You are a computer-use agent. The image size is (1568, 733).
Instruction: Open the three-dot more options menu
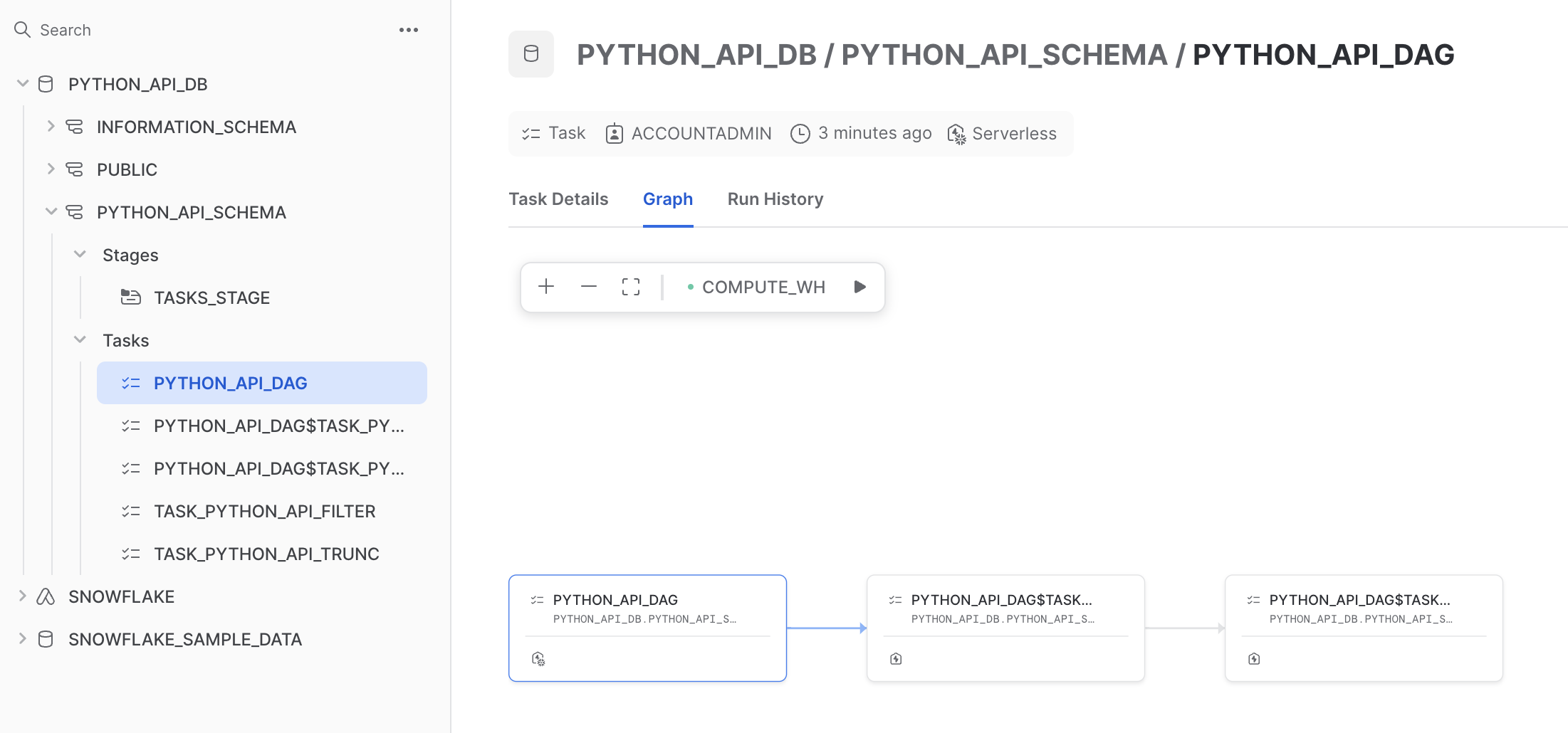(x=408, y=30)
